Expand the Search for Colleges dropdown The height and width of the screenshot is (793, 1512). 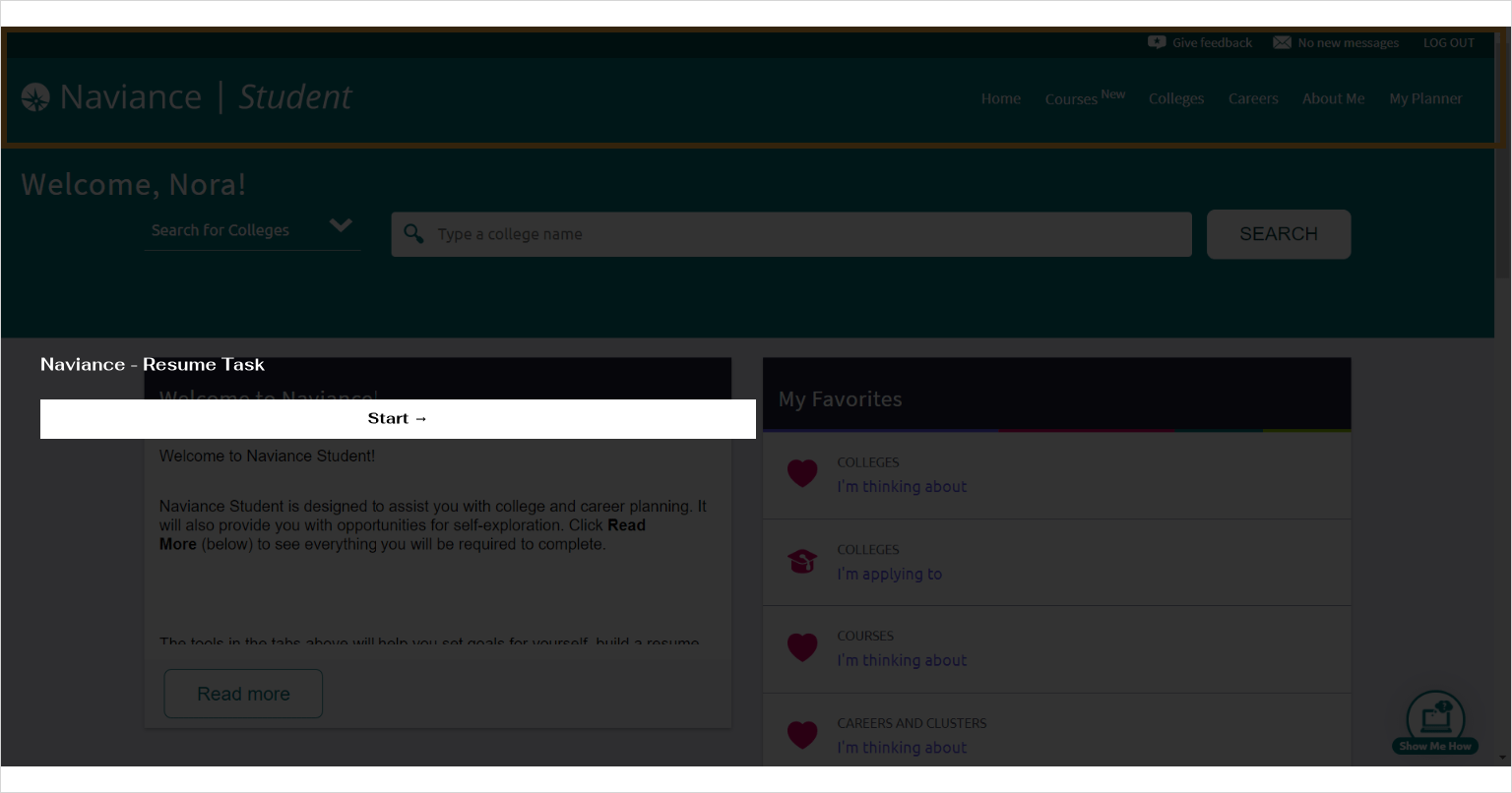click(252, 230)
